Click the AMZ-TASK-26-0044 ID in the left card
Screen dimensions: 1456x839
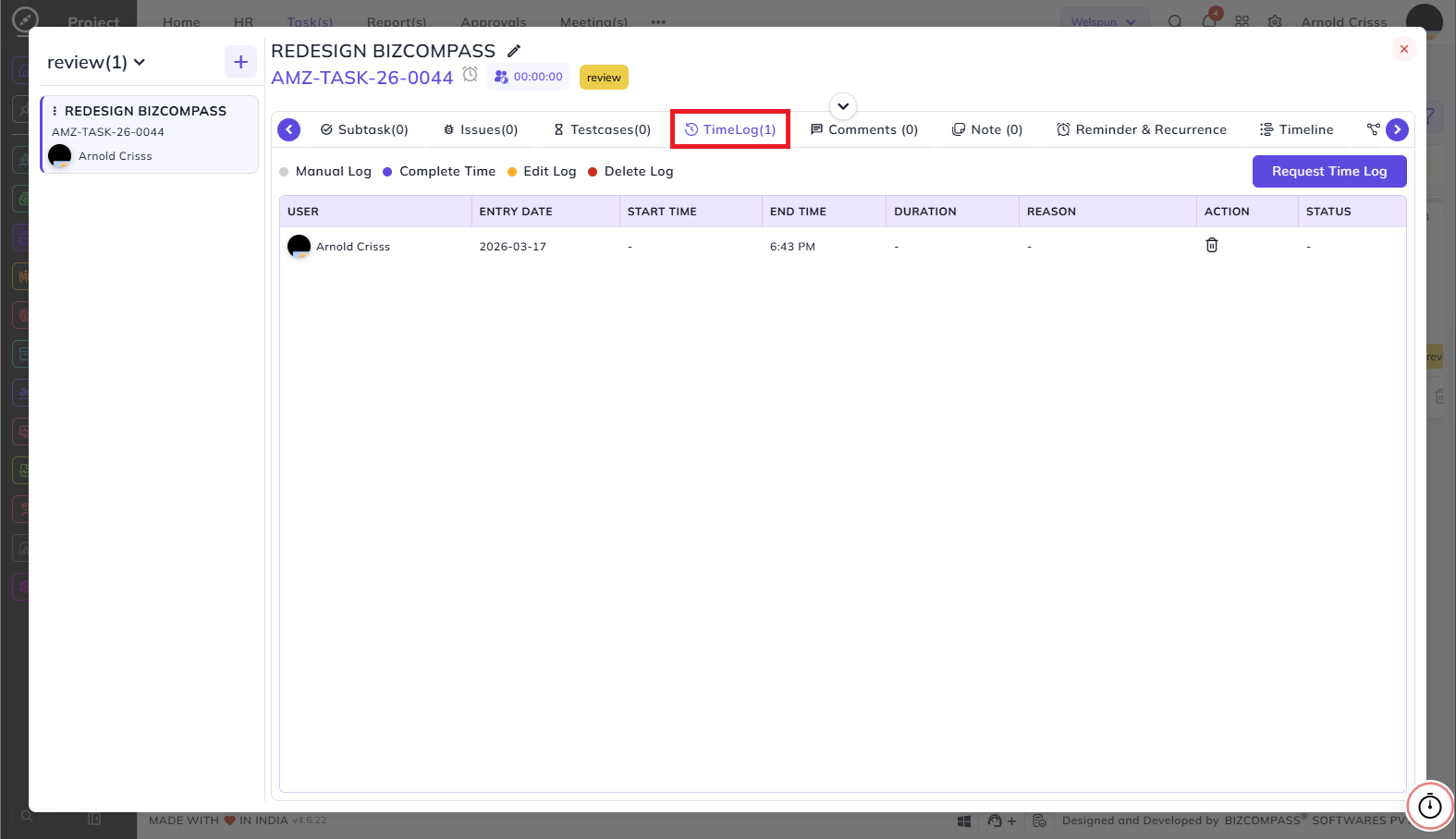pyautogui.click(x=108, y=132)
